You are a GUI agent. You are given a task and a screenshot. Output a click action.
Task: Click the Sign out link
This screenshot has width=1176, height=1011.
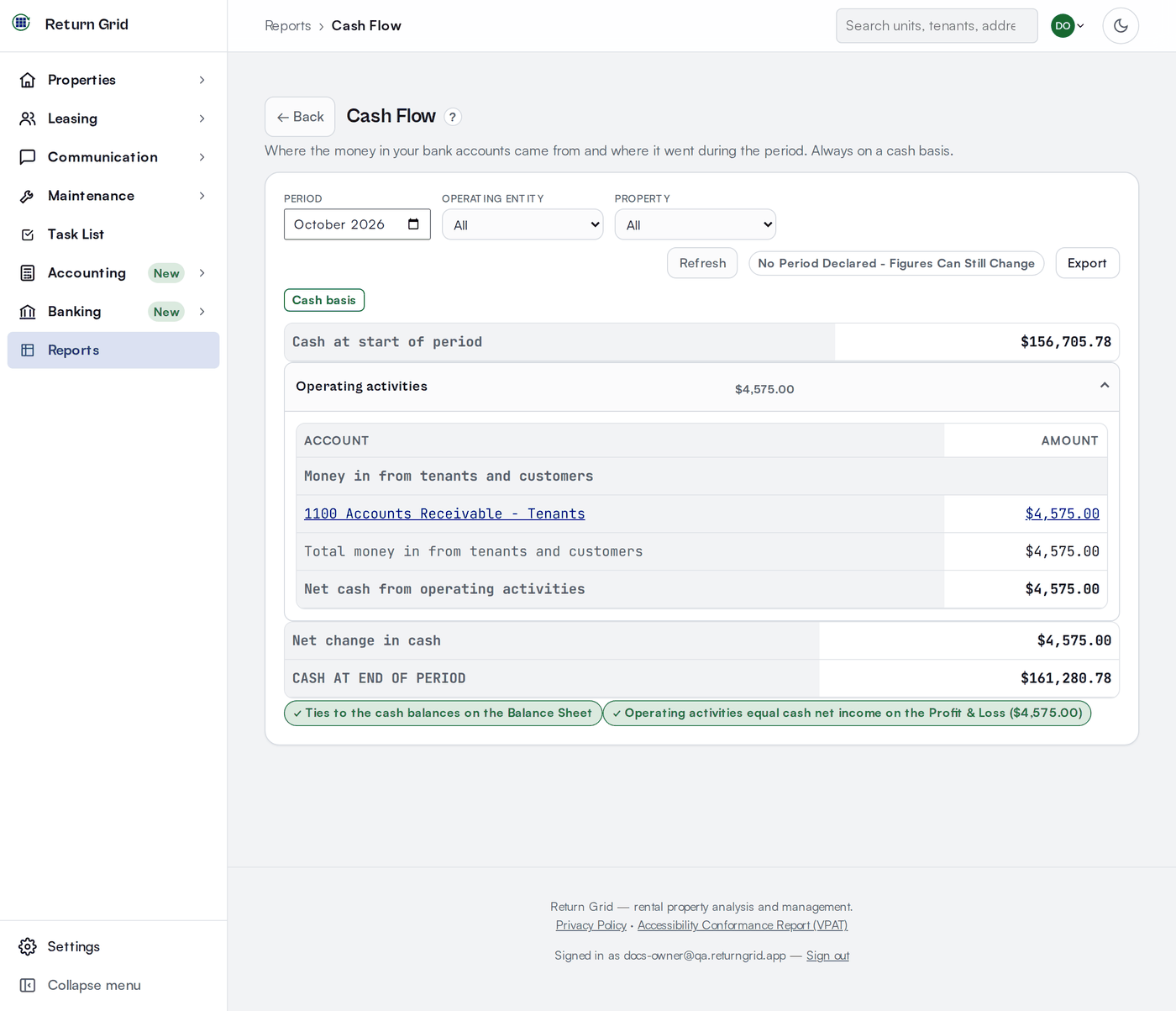point(827,956)
